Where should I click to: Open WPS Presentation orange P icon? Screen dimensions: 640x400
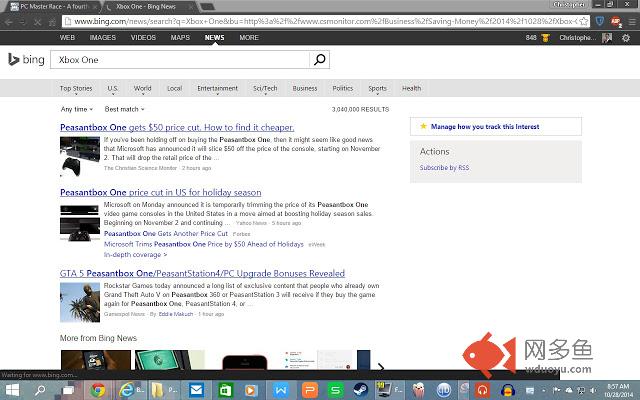tap(309, 391)
